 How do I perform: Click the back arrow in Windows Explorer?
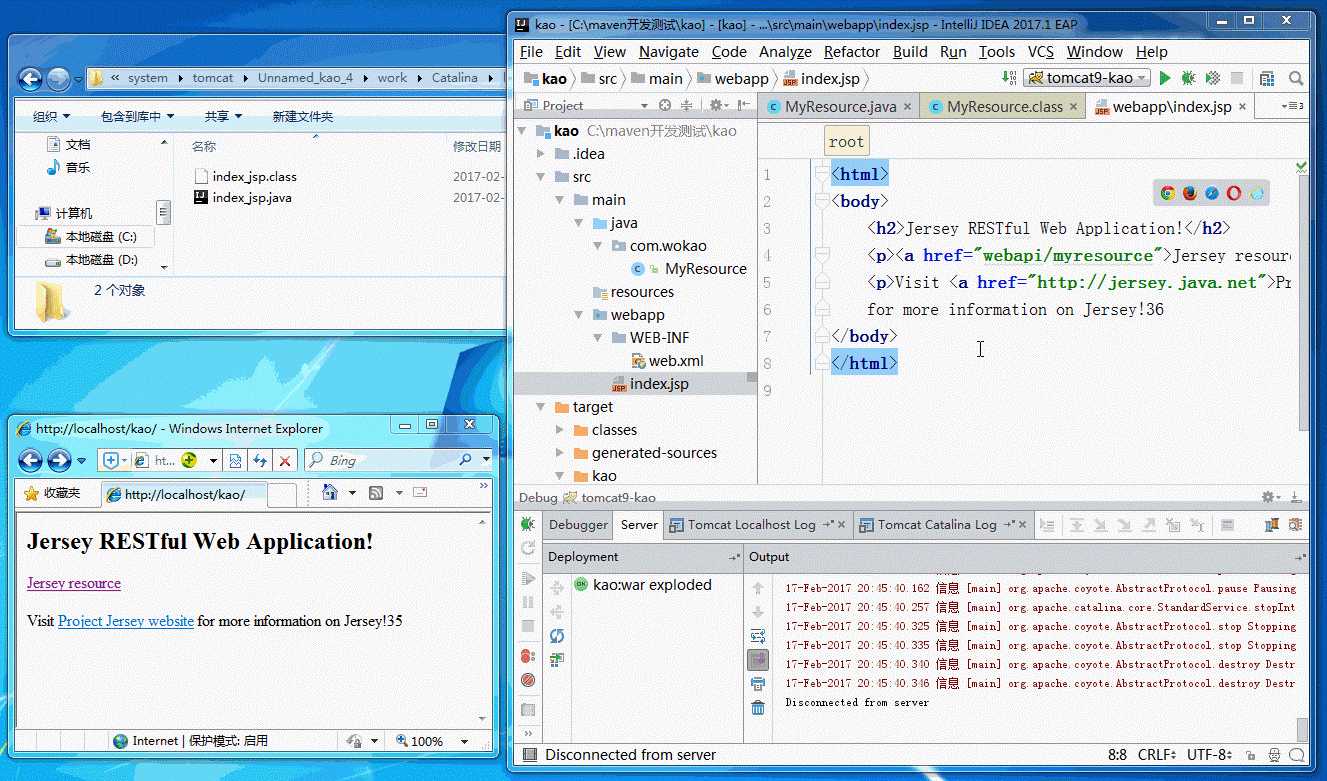tap(30, 78)
